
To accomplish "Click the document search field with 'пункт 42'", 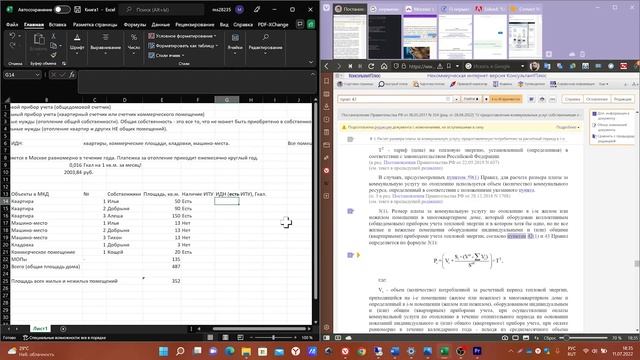I will point(394,99).
